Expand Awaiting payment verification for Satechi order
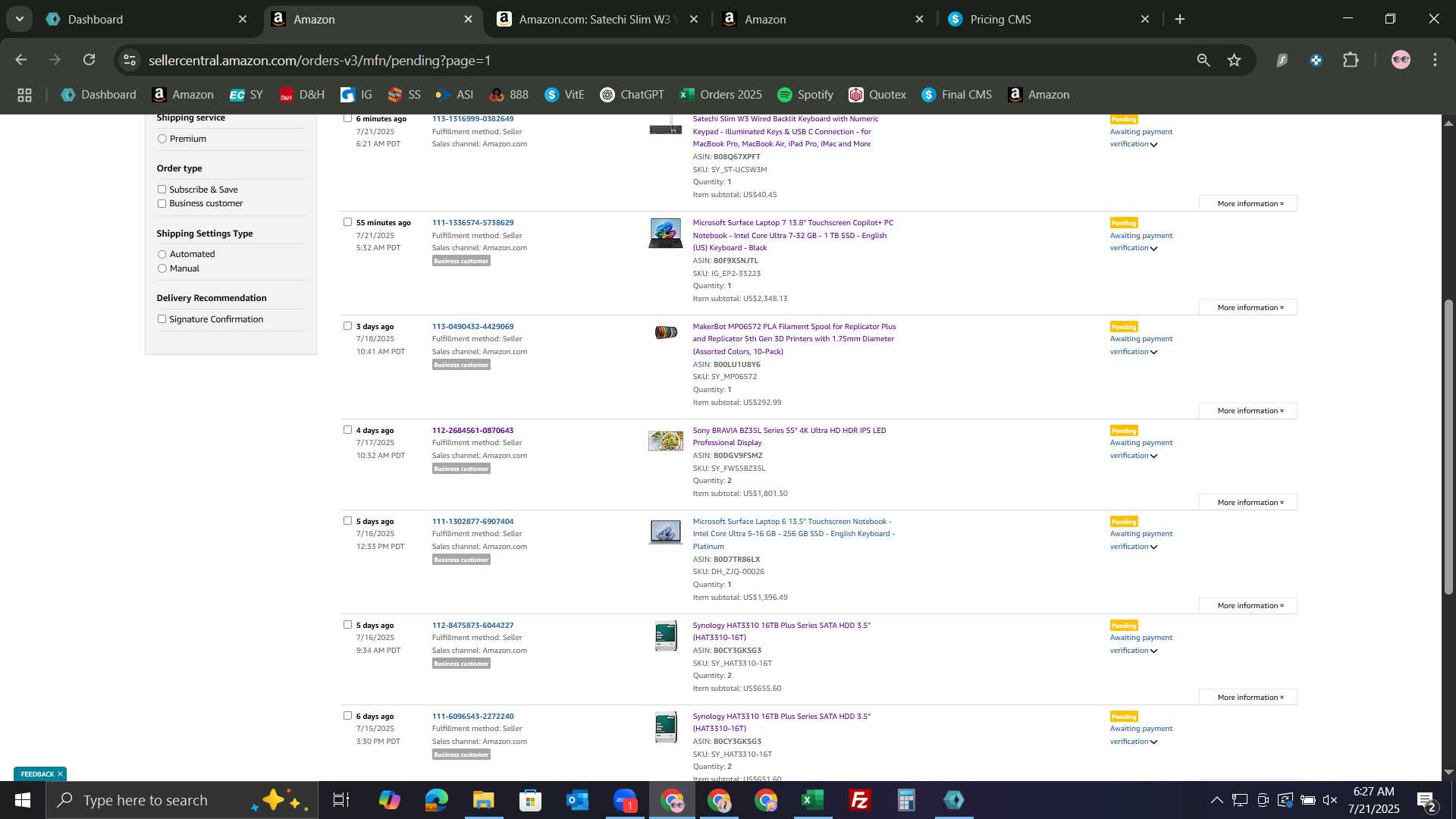Viewport: 1456px width, 819px height. (1141, 138)
